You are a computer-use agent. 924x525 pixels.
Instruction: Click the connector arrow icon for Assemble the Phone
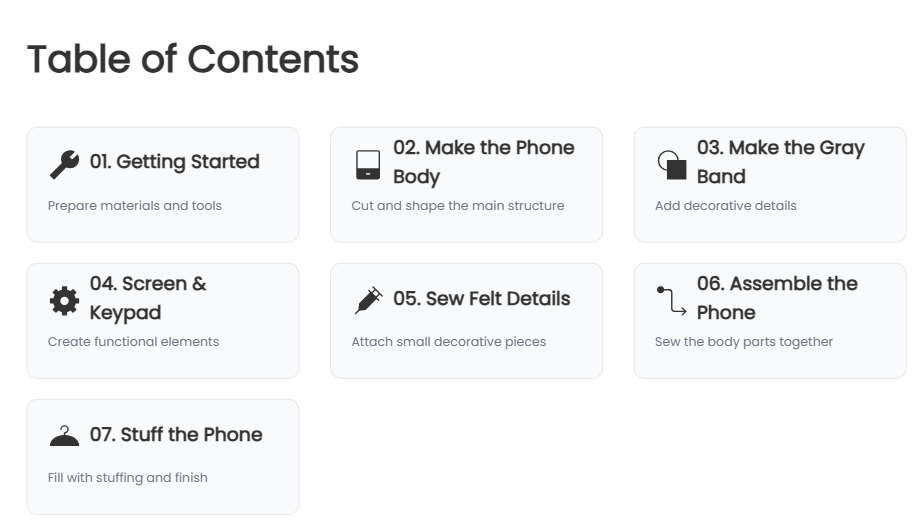[672, 301]
